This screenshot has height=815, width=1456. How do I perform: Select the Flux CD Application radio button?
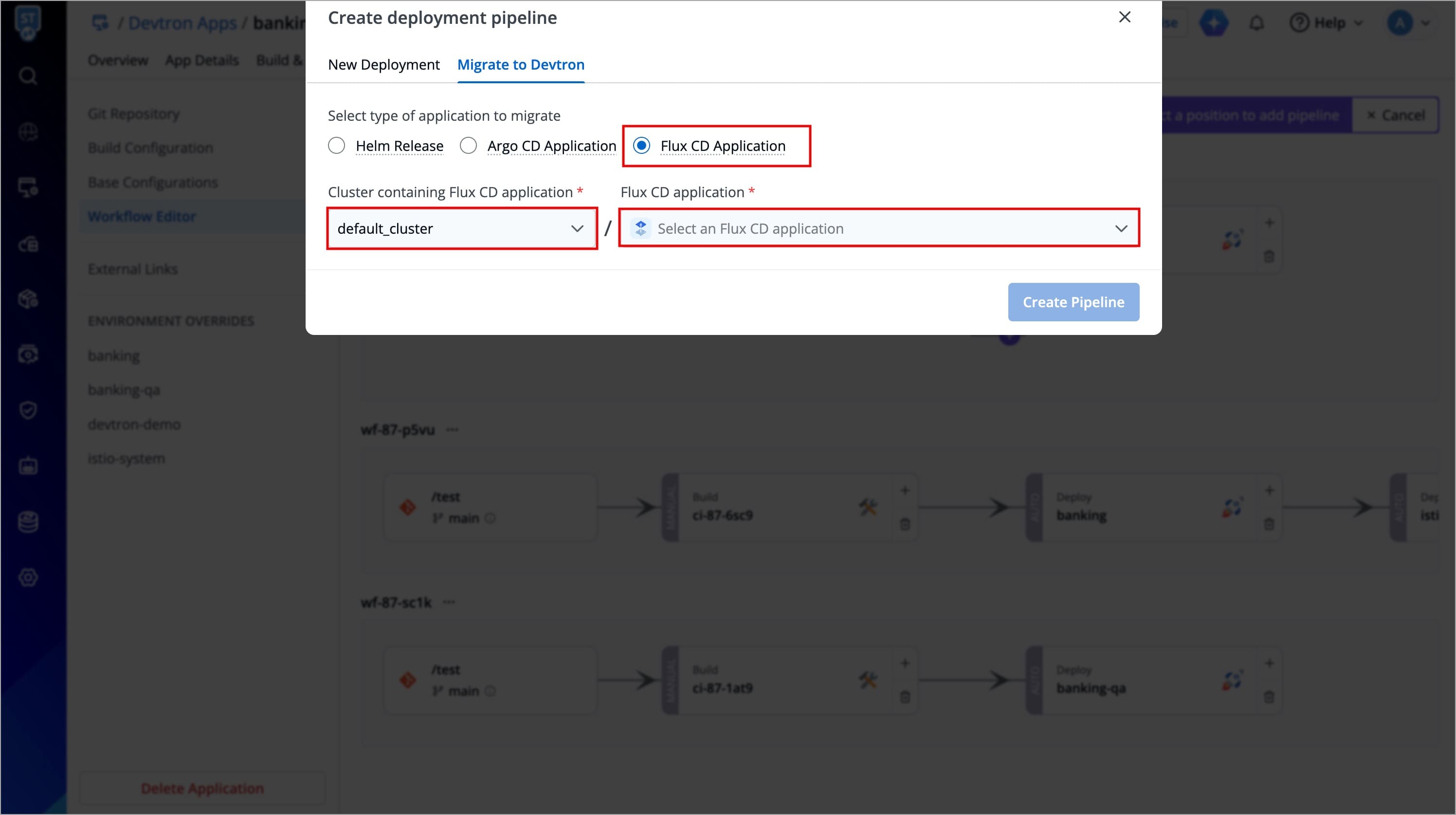pos(641,146)
